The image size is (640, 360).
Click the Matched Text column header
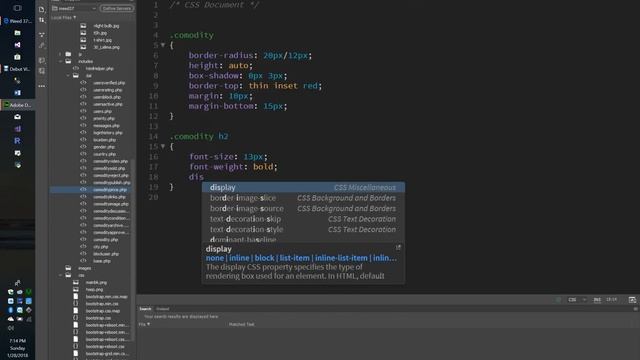(x=242, y=324)
